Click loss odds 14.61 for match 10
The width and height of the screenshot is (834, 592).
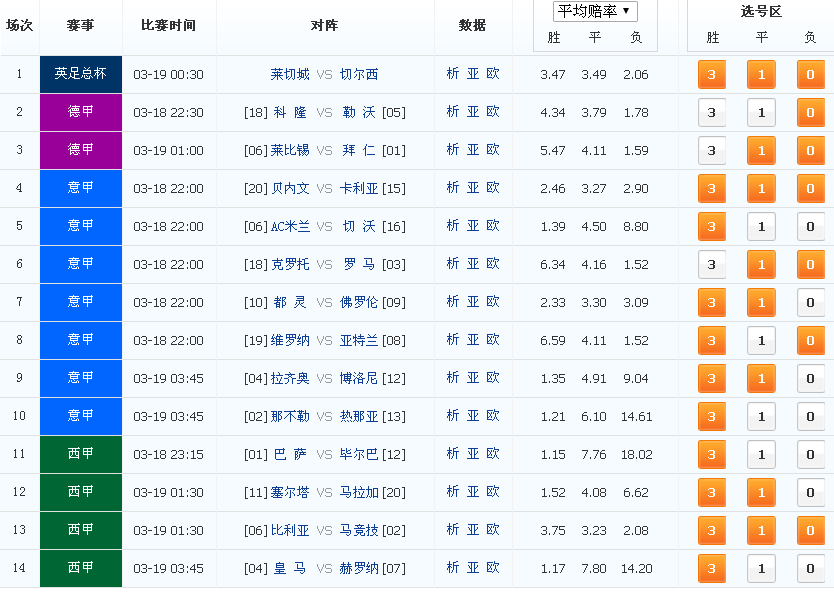click(637, 417)
